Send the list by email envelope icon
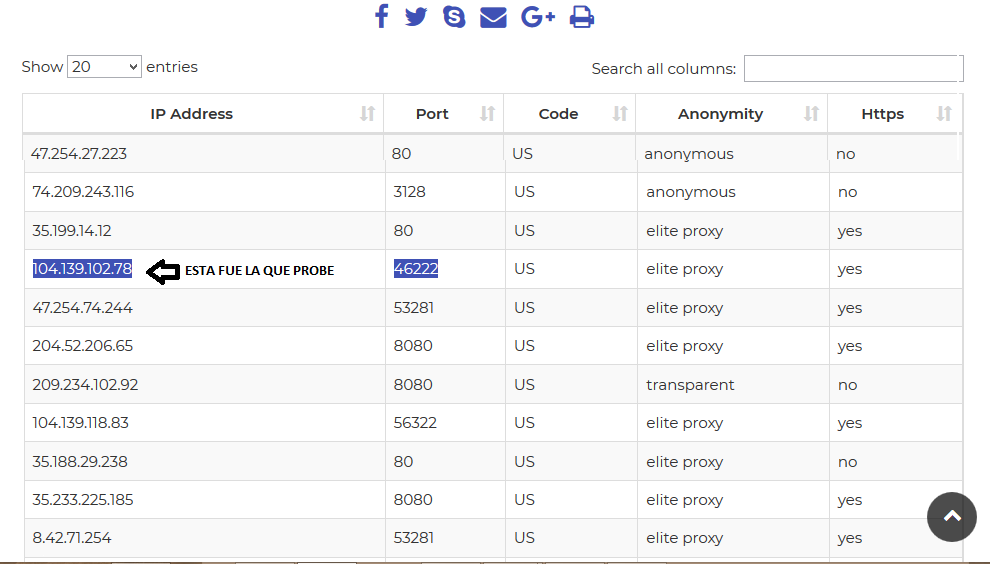The width and height of the screenshot is (990, 564). pyautogui.click(x=493, y=17)
